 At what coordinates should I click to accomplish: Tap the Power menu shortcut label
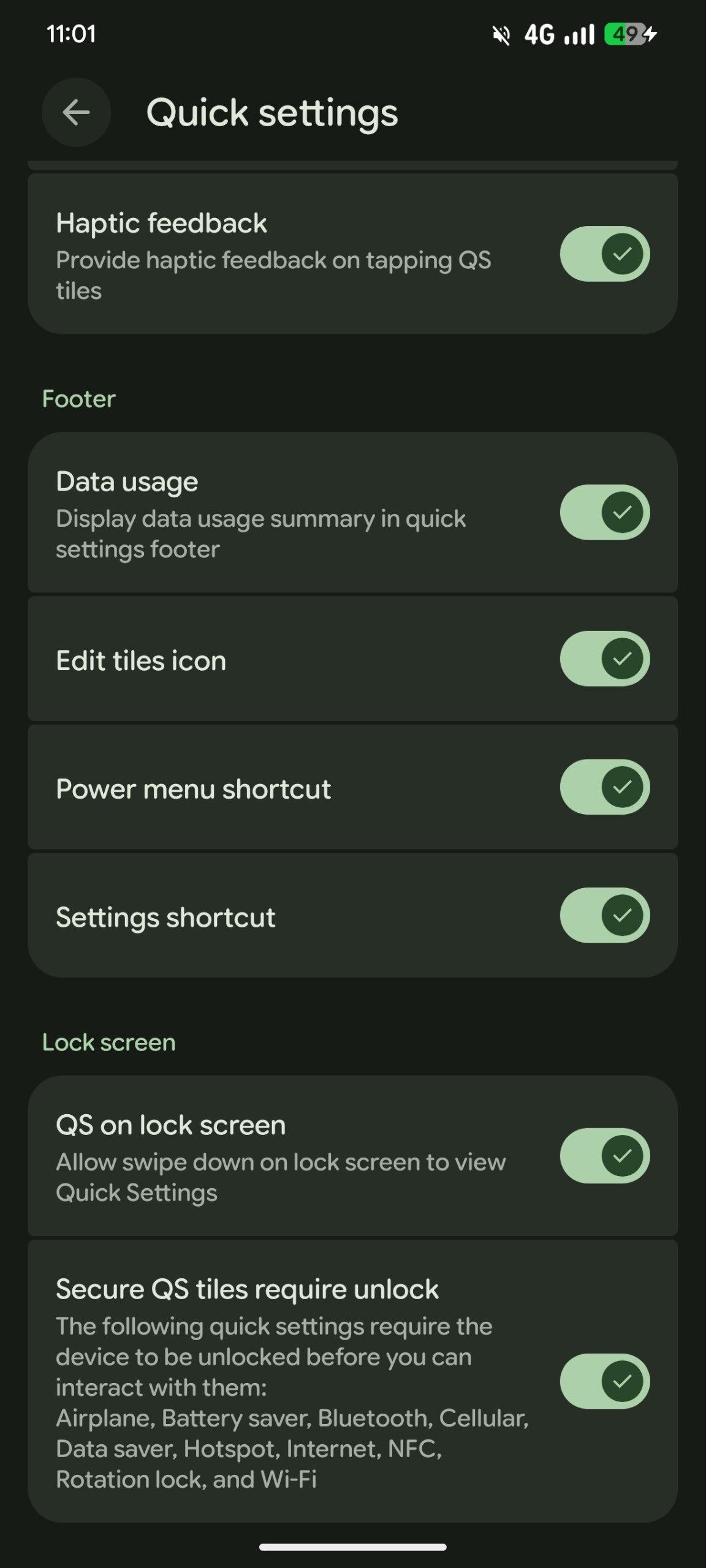click(x=193, y=789)
